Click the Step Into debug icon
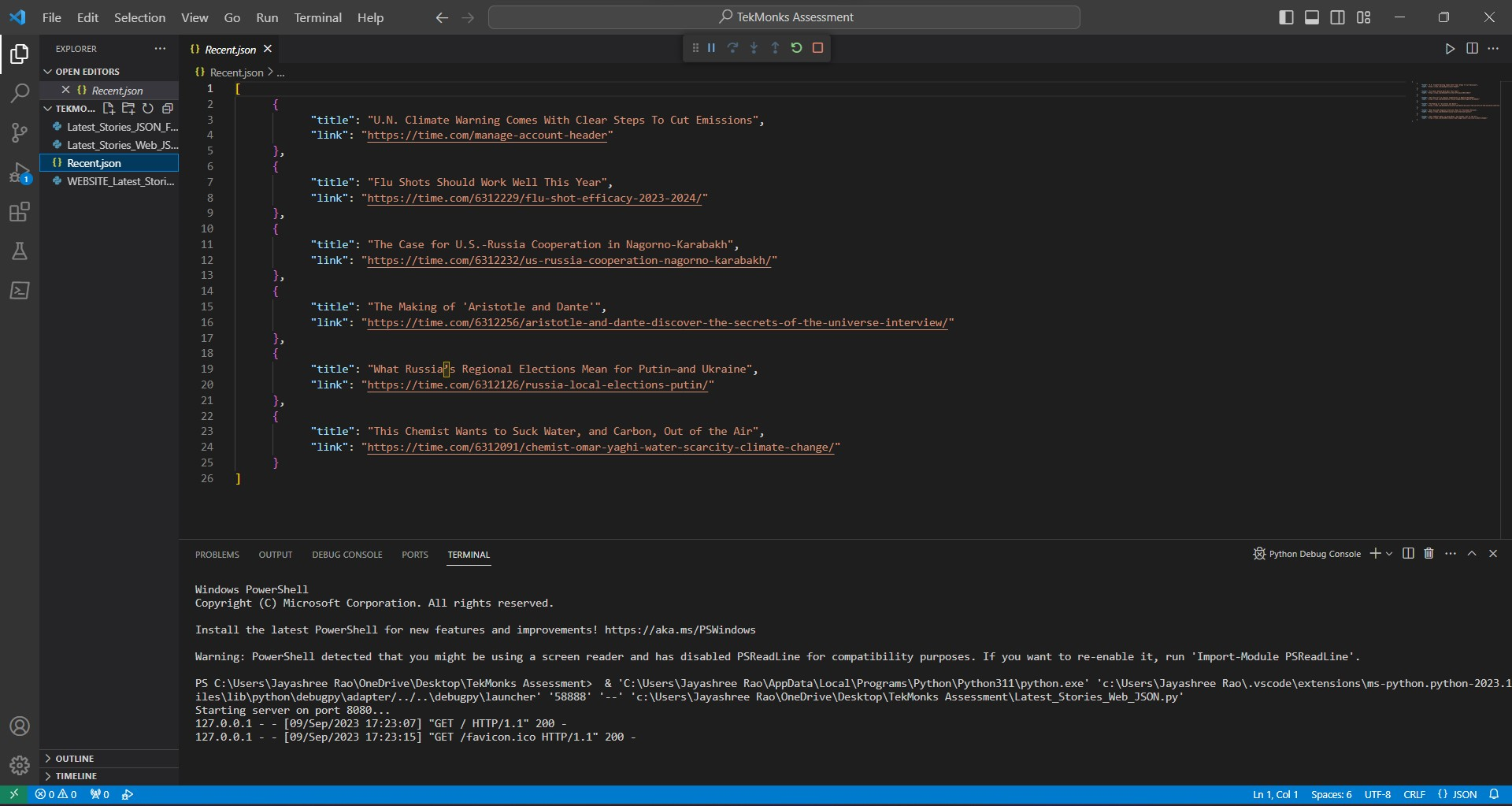 (754, 48)
